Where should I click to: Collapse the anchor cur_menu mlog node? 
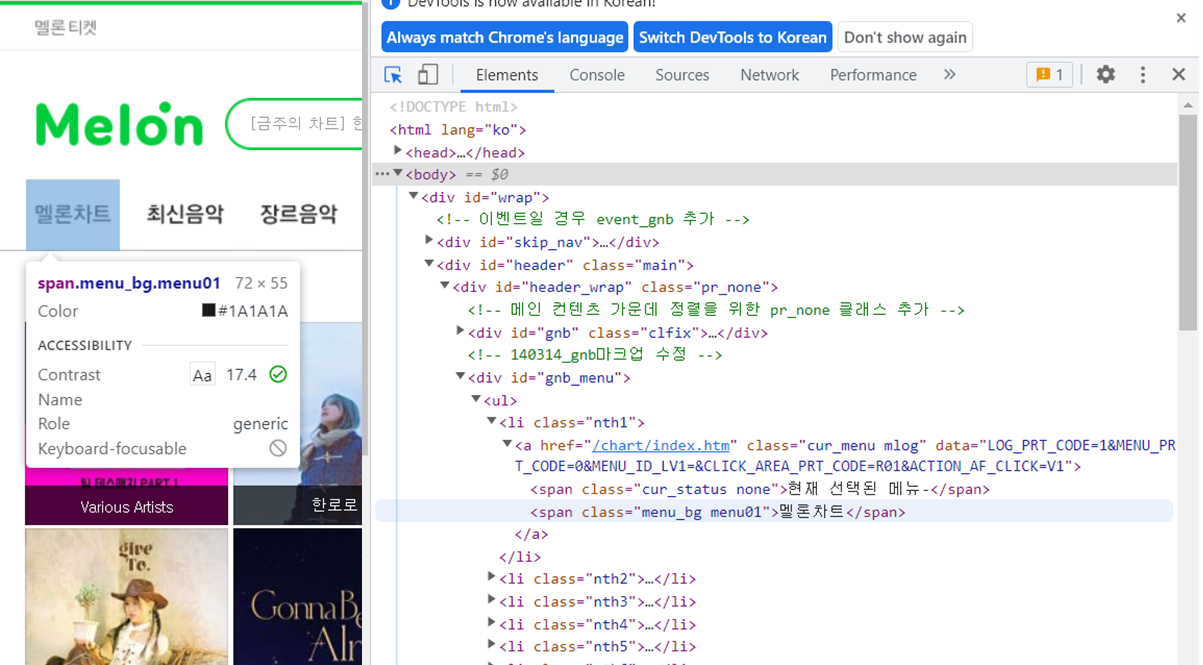pos(507,444)
